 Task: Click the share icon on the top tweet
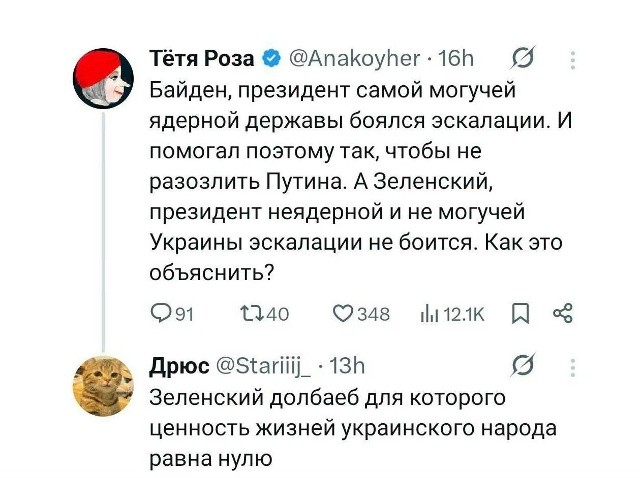point(562,314)
